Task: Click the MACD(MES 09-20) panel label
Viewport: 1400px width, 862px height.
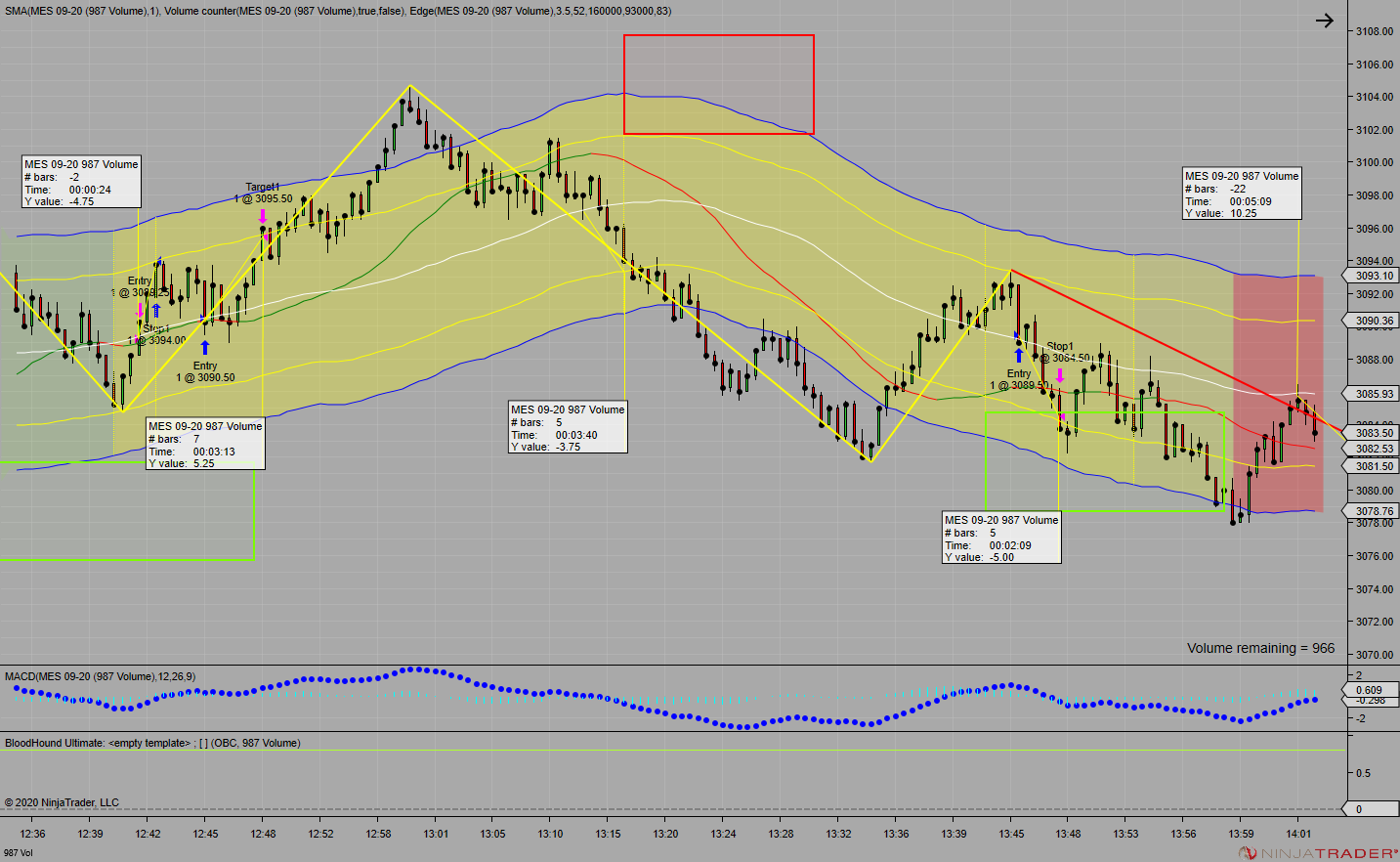Action: click(100, 676)
